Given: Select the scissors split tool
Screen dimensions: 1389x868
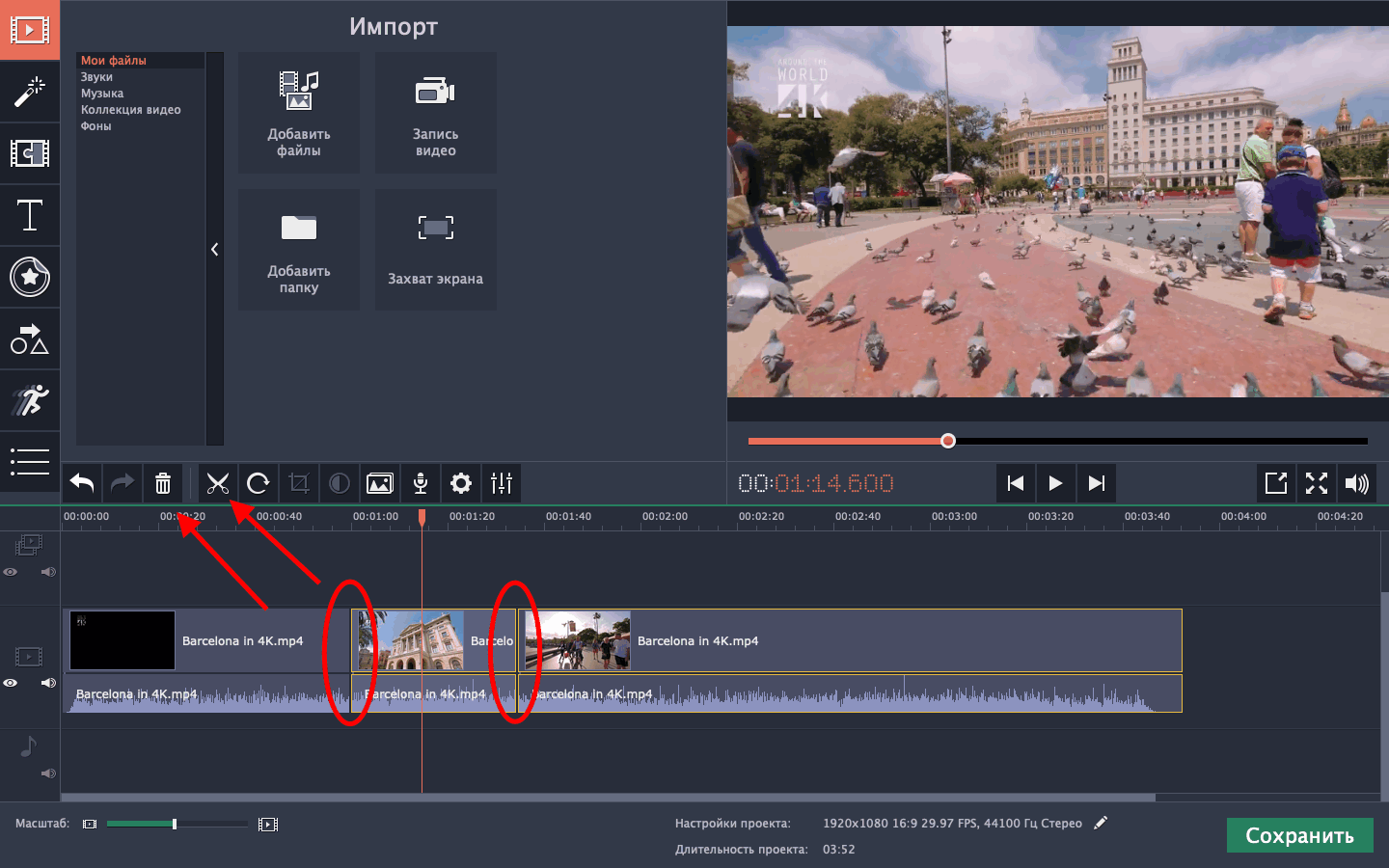Looking at the screenshot, I should point(218,483).
